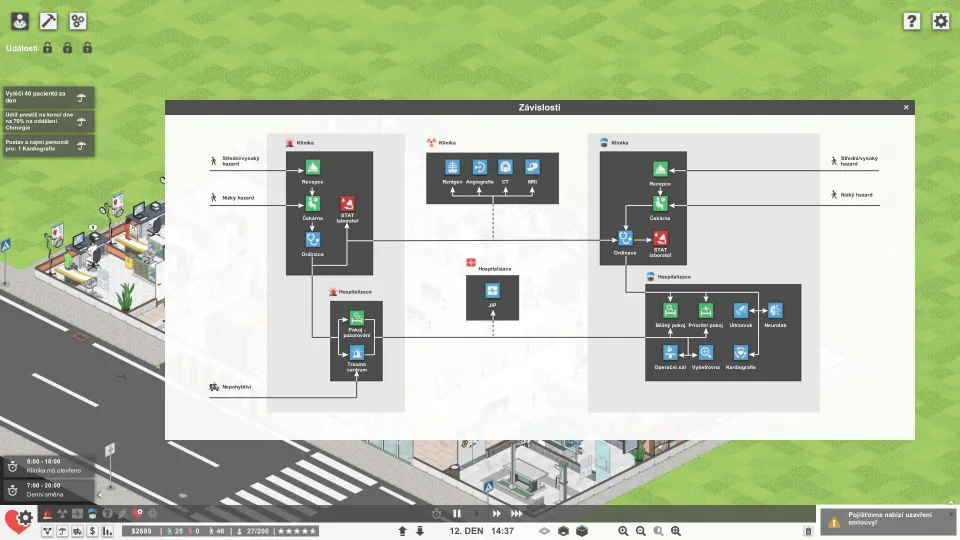The image size is (960, 540).
Task: Open the build mode hammer icon
Action: point(48,20)
